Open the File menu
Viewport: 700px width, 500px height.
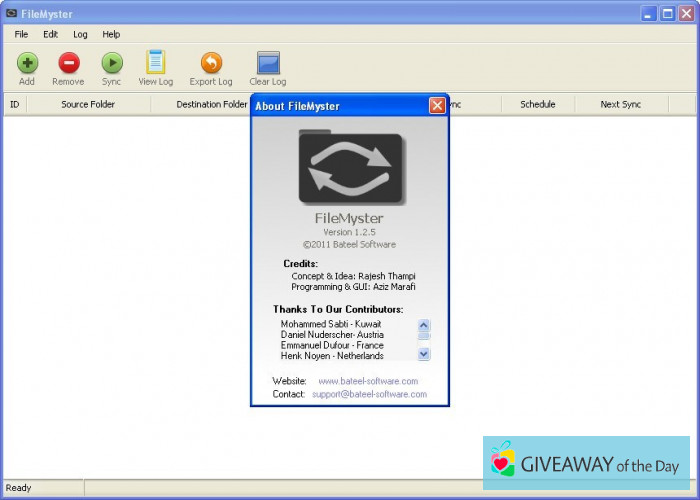click(21, 34)
